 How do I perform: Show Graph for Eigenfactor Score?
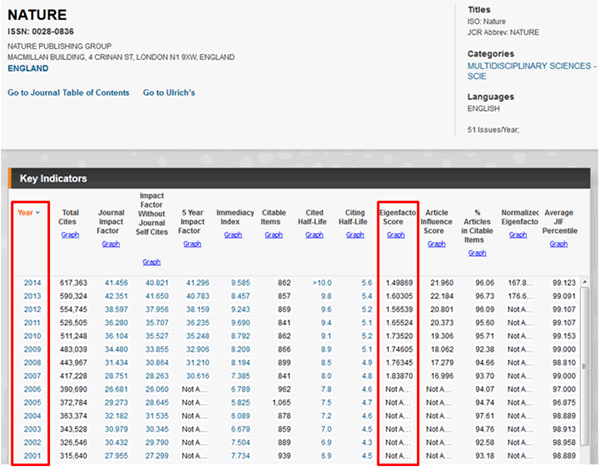(396, 235)
